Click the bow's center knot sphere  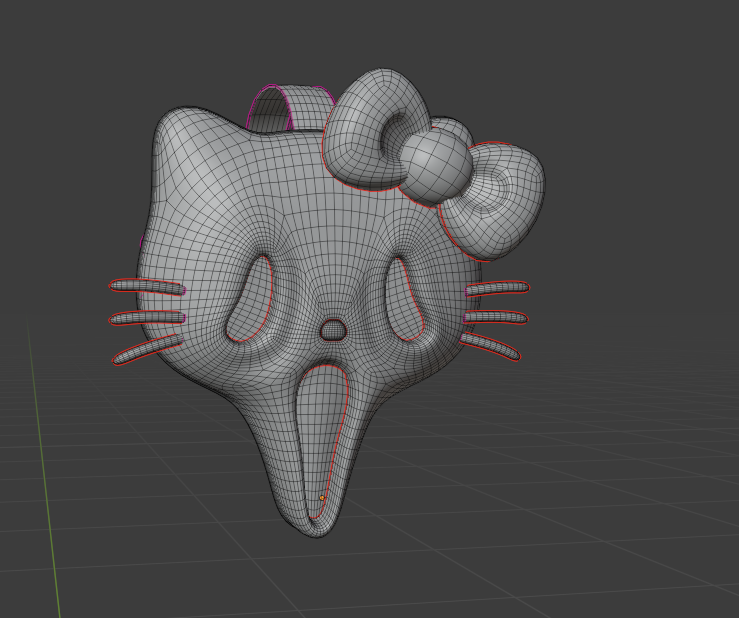click(435, 168)
